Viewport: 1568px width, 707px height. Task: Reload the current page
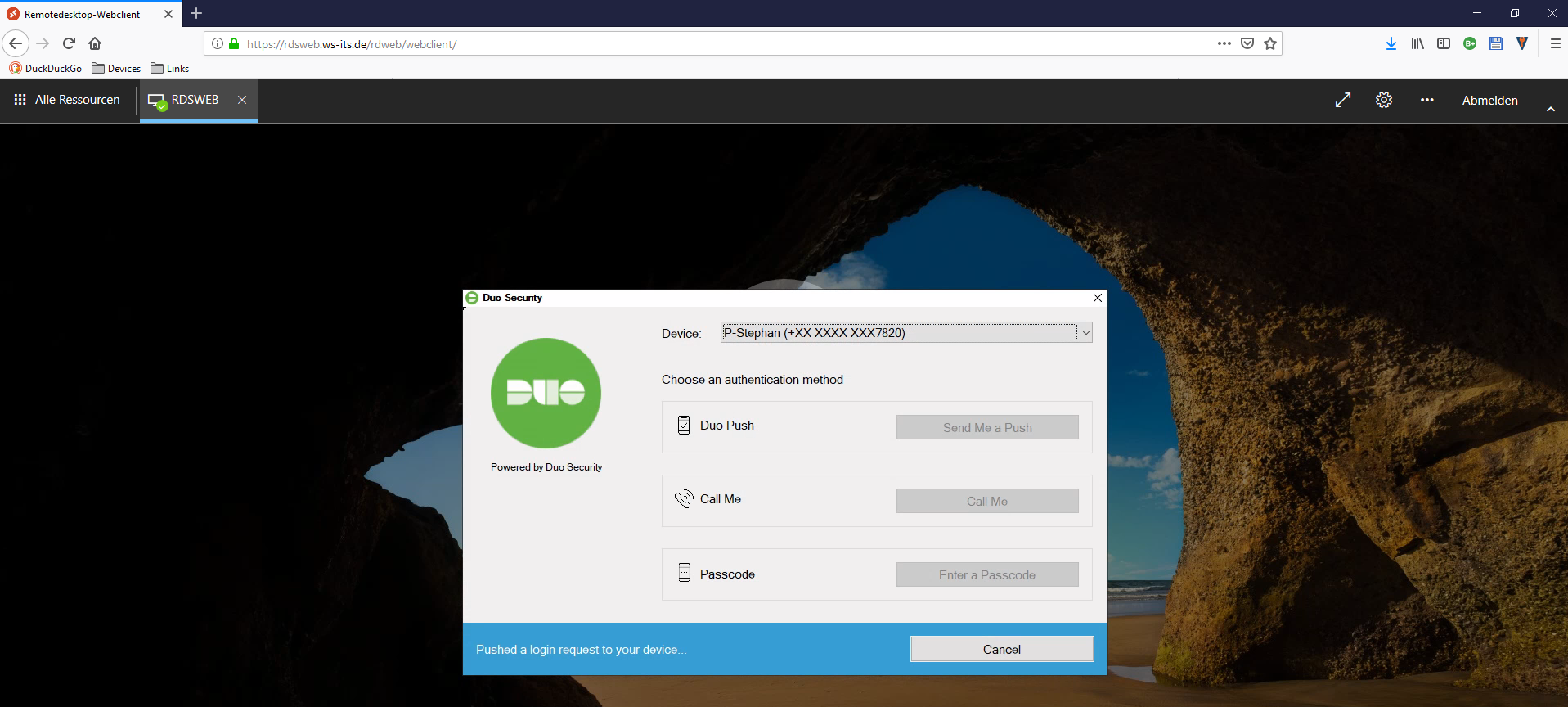pos(69,43)
